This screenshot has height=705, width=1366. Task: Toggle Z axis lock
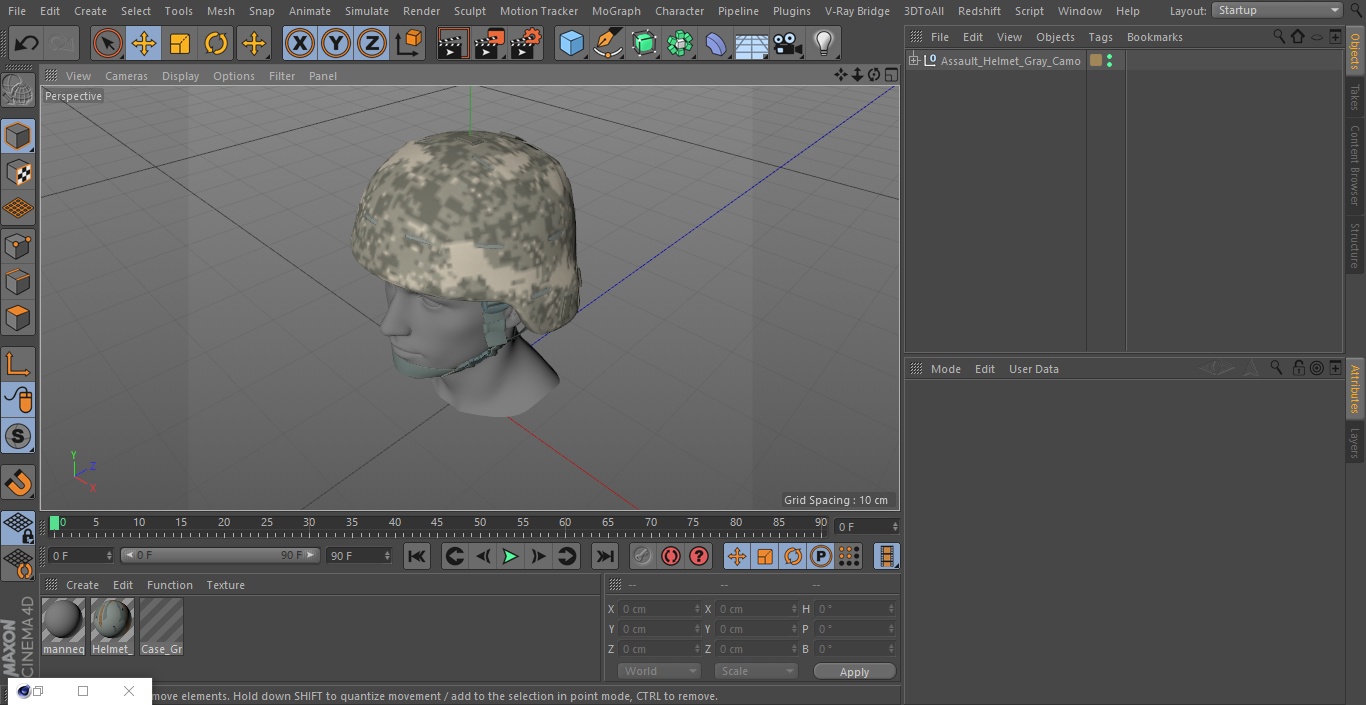click(372, 44)
